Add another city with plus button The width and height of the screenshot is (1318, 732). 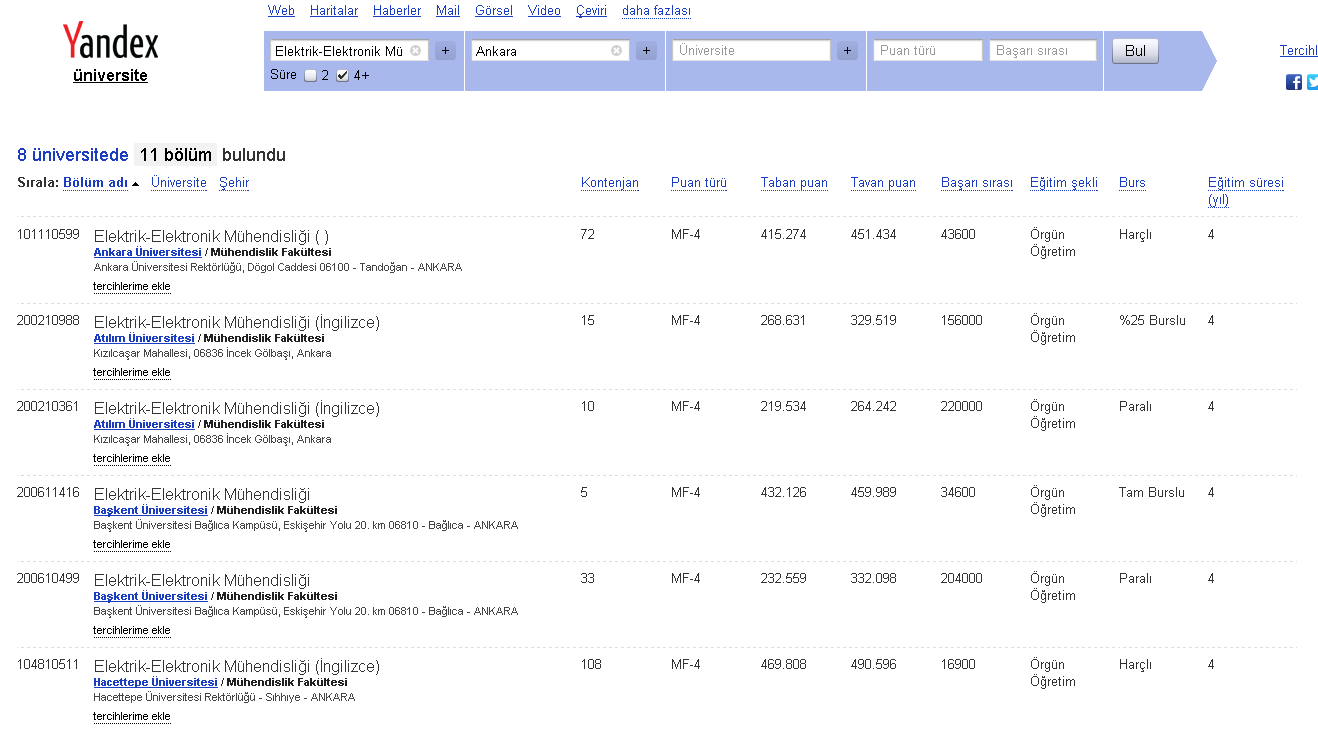(646, 50)
